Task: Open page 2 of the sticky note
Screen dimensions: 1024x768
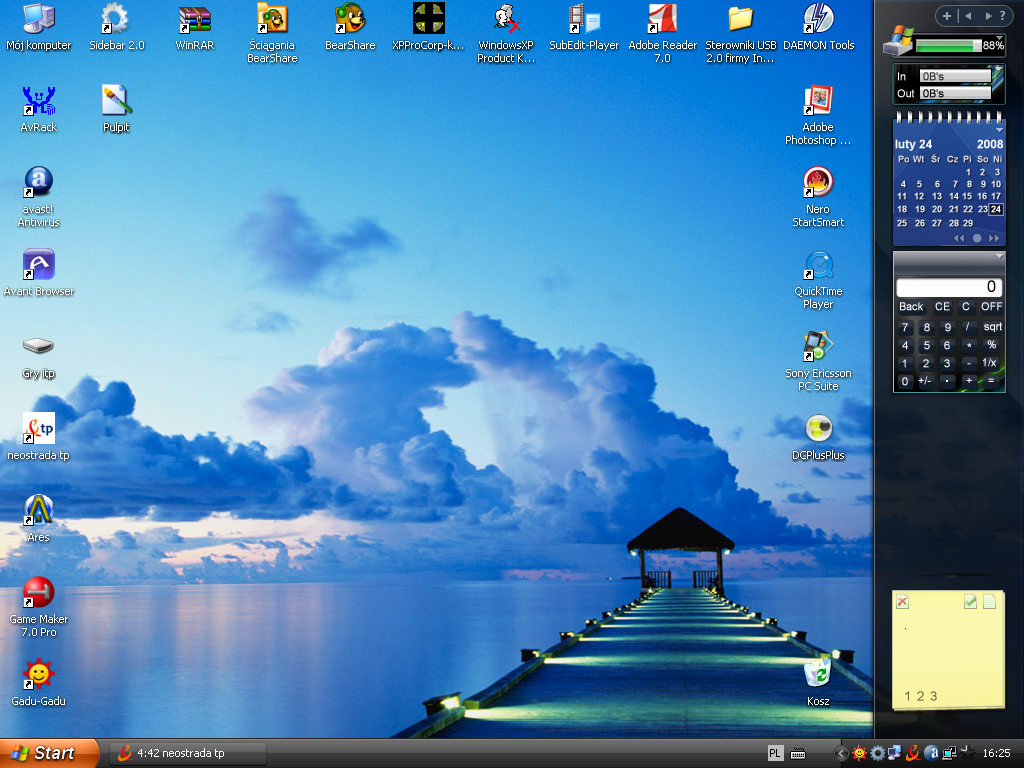Action: point(921,696)
